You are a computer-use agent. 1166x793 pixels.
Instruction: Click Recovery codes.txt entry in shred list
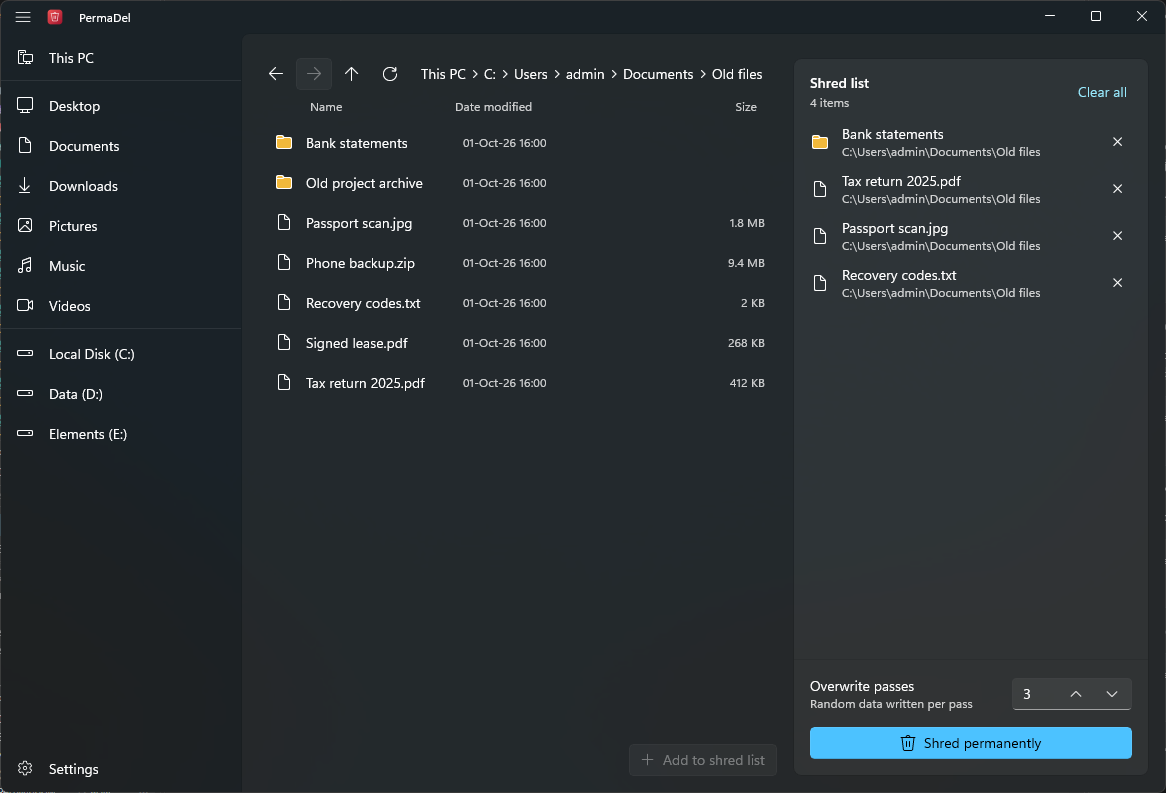coord(970,283)
